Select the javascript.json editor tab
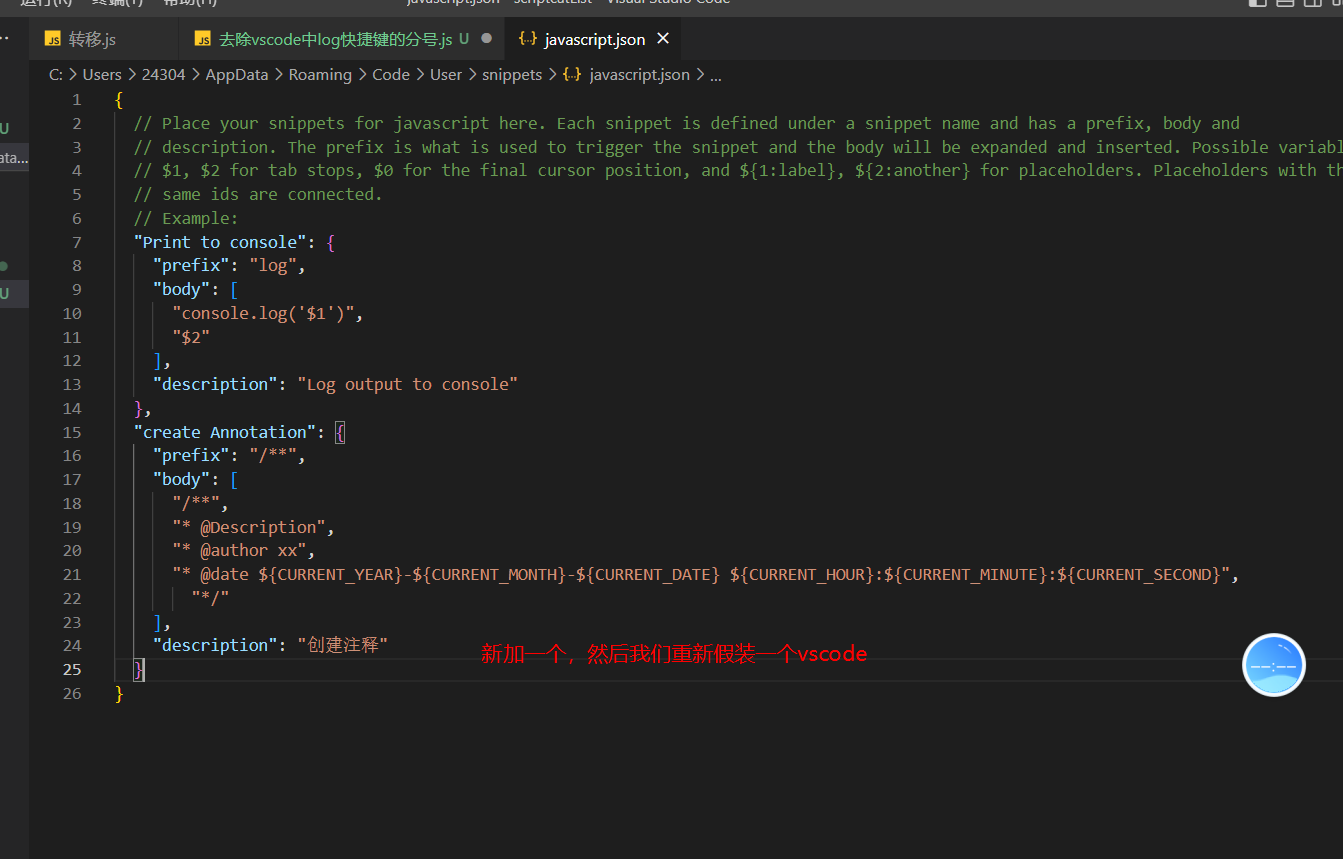Viewport: 1343px width, 859px height. [x=595, y=39]
